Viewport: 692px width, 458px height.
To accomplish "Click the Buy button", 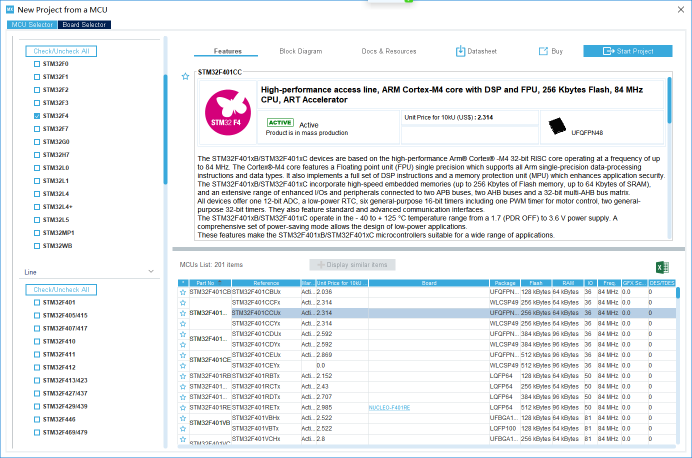I will pyautogui.click(x=551, y=51).
